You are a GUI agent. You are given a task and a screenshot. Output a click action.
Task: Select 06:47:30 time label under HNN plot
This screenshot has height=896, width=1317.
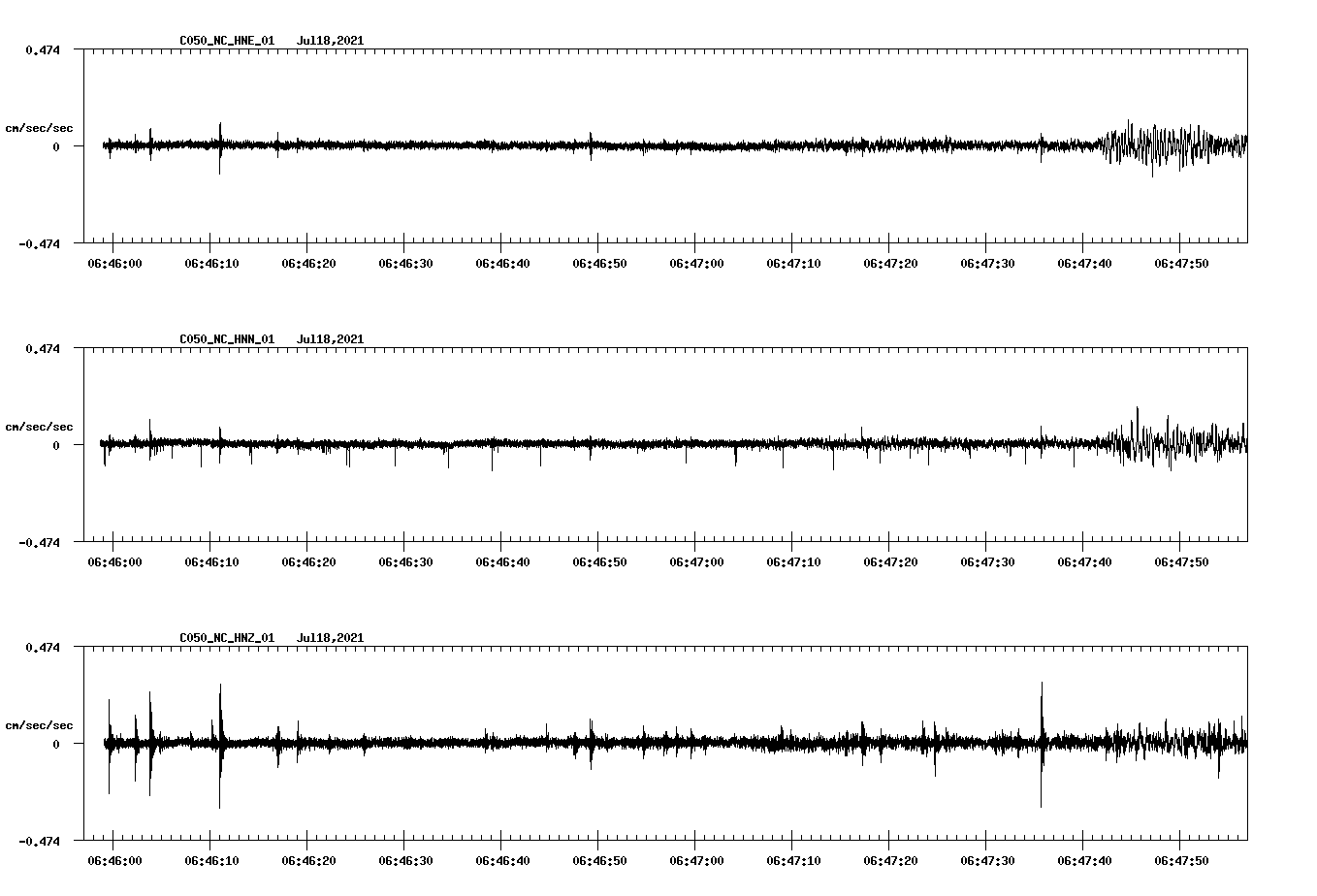point(987,562)
